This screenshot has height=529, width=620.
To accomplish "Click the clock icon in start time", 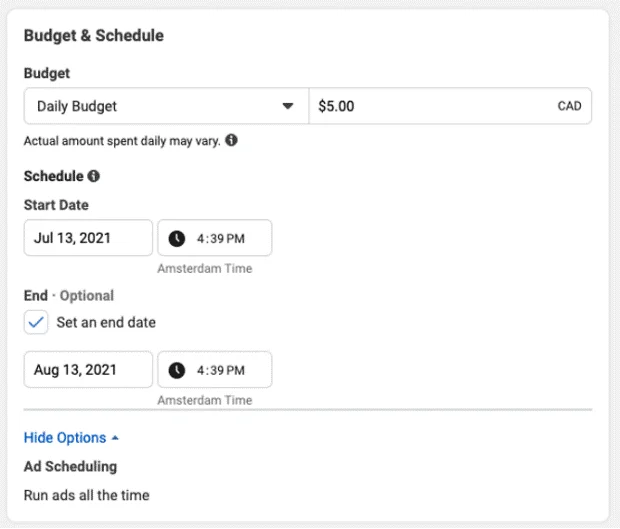I will coord(177,238).
